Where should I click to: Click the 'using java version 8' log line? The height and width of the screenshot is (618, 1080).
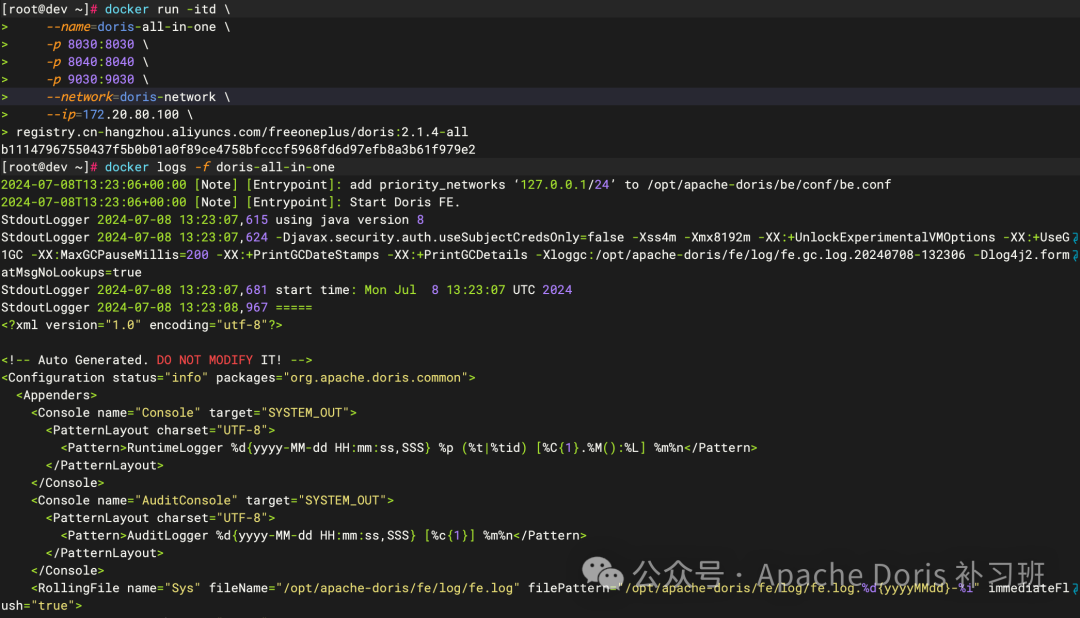212,220
